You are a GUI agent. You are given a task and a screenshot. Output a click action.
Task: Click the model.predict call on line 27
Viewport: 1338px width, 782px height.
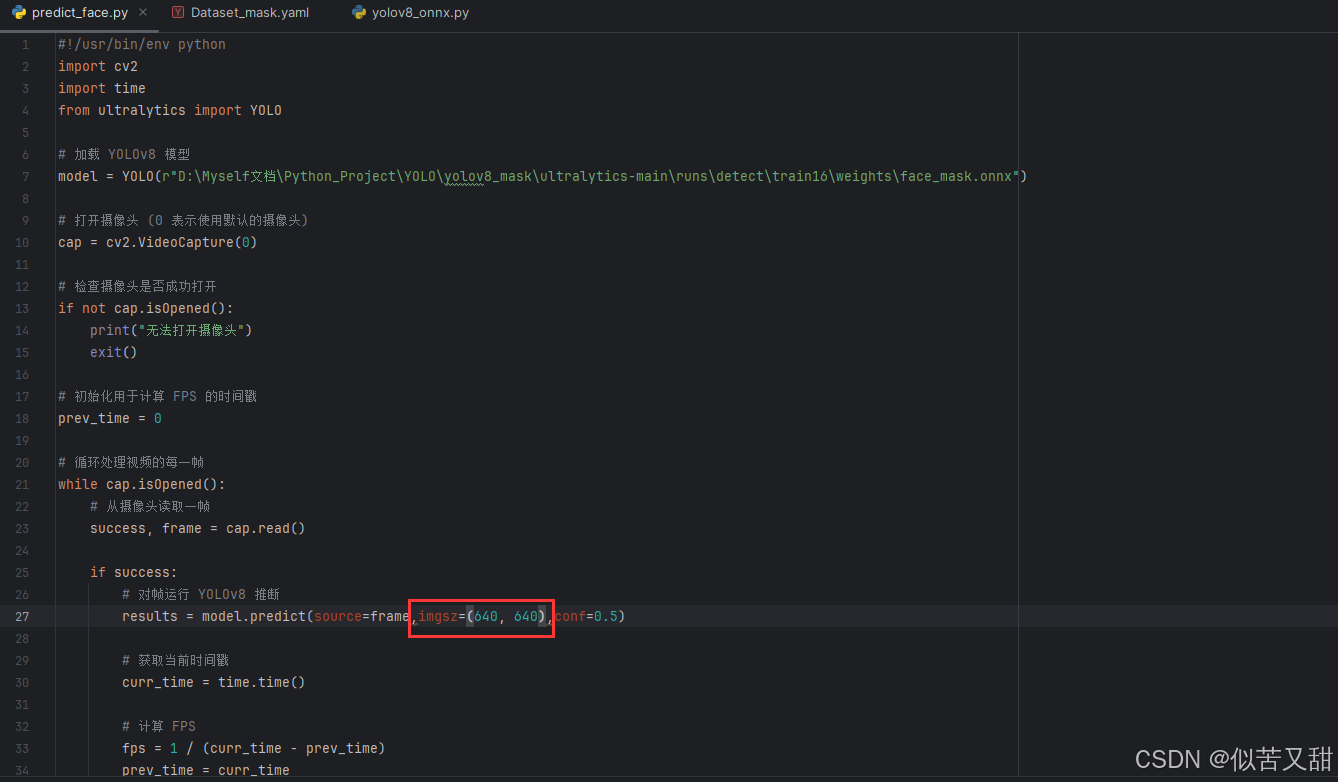(255, 616)
